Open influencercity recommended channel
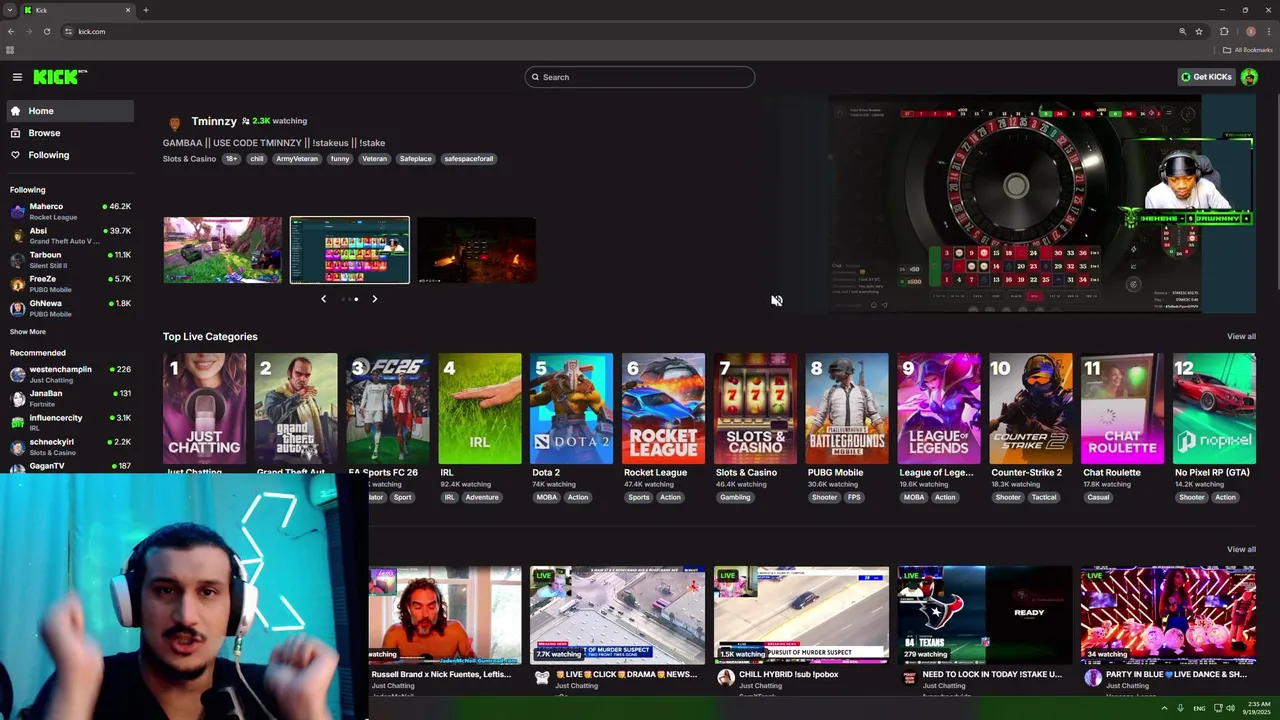The width and height of the screenshot is (1280, 720). click(70, 422)
